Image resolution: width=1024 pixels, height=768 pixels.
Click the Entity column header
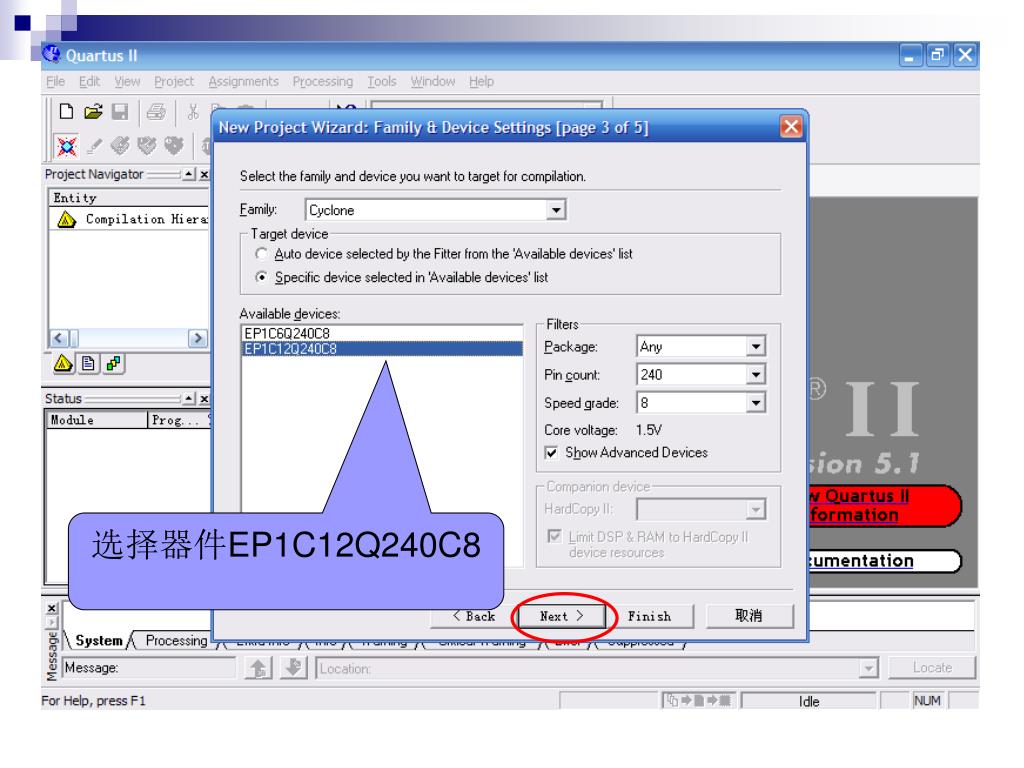(129, 197)
